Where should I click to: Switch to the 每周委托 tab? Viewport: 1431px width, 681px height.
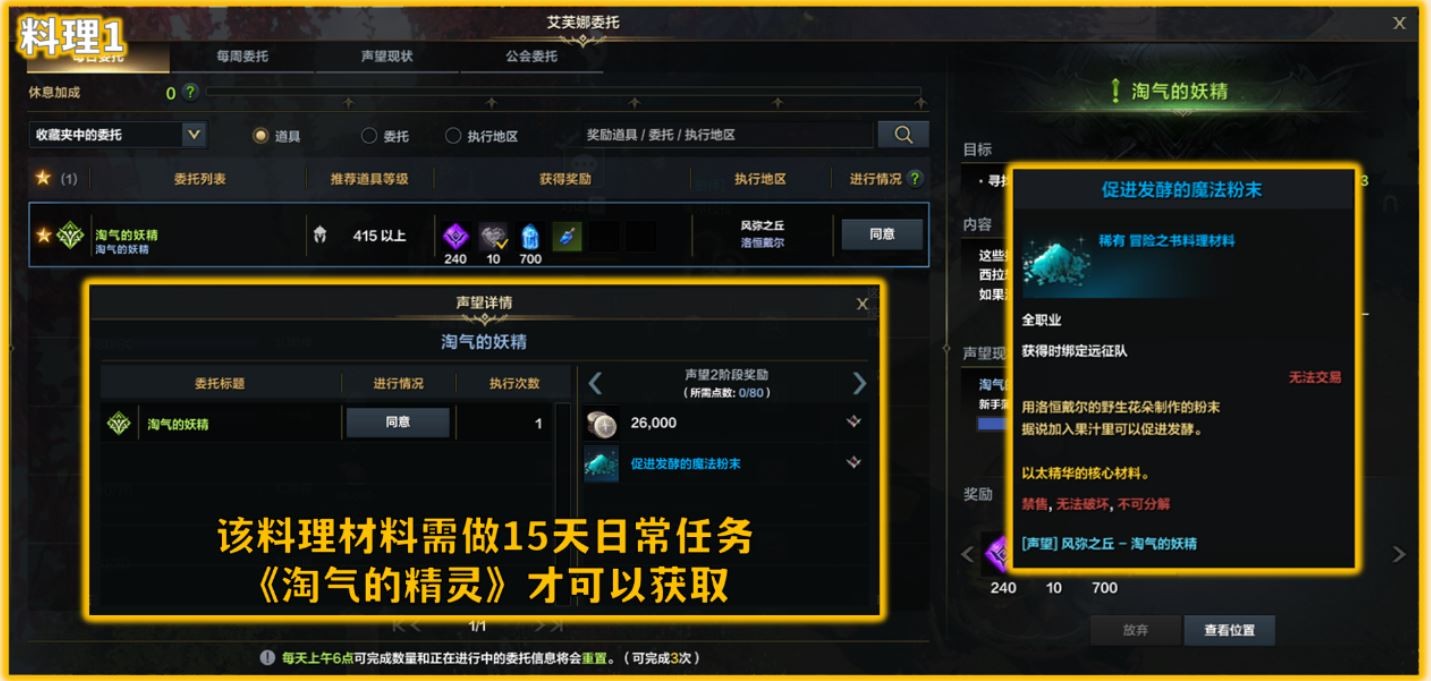point(242,56)
